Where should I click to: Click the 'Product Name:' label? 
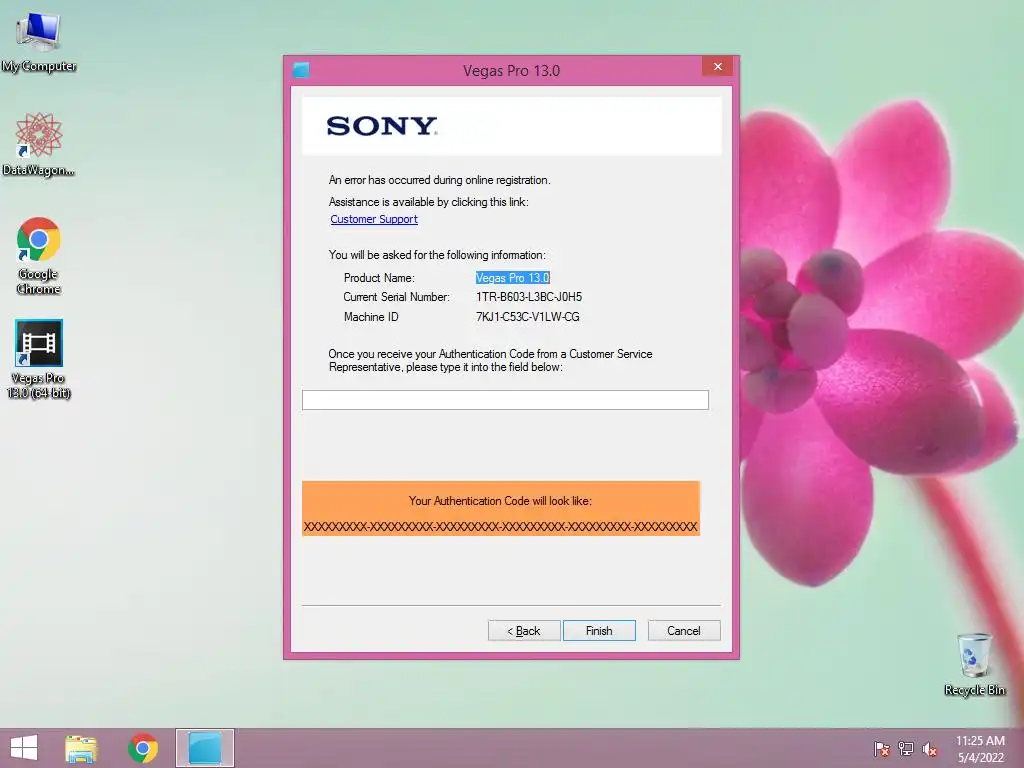[379, 278]
